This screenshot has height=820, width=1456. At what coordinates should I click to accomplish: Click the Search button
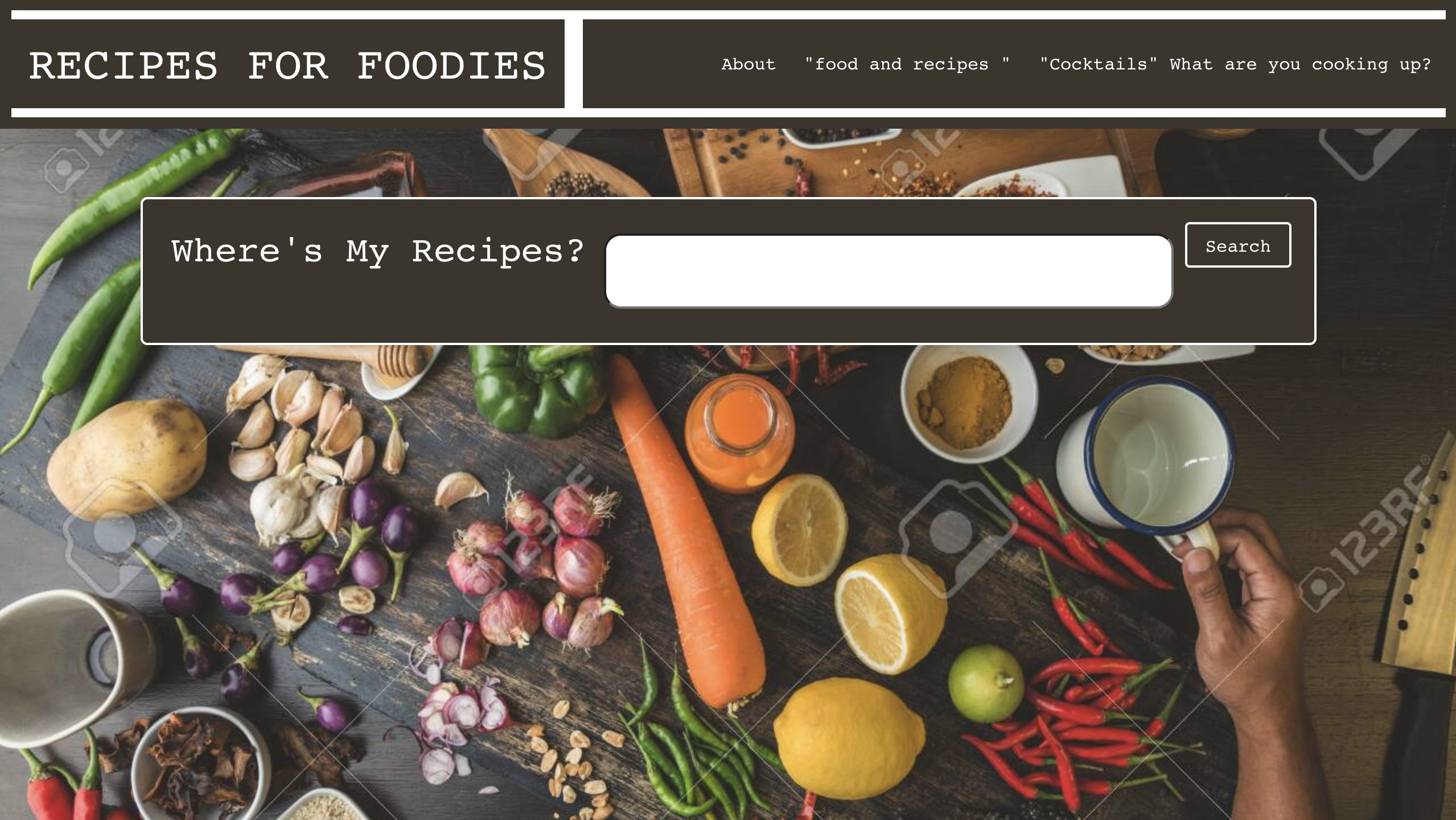coord(1238,245)
